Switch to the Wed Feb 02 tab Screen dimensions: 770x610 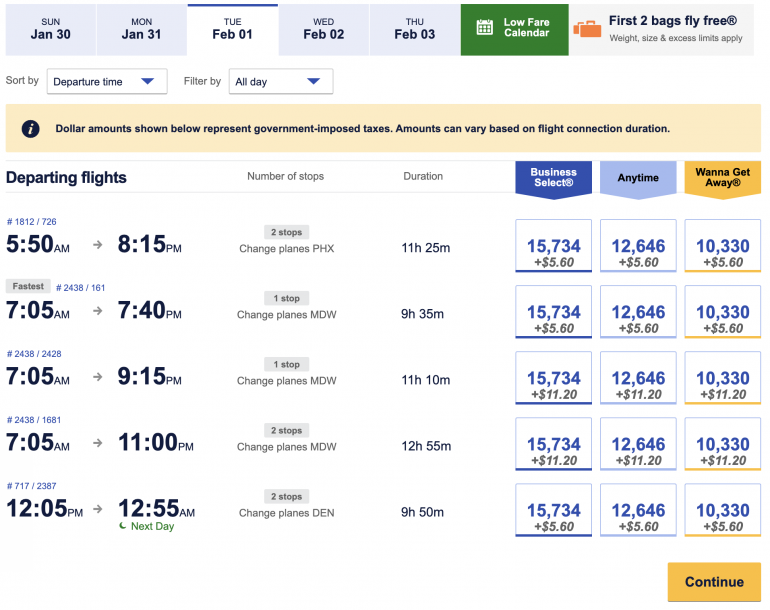(x=323, y=29)
